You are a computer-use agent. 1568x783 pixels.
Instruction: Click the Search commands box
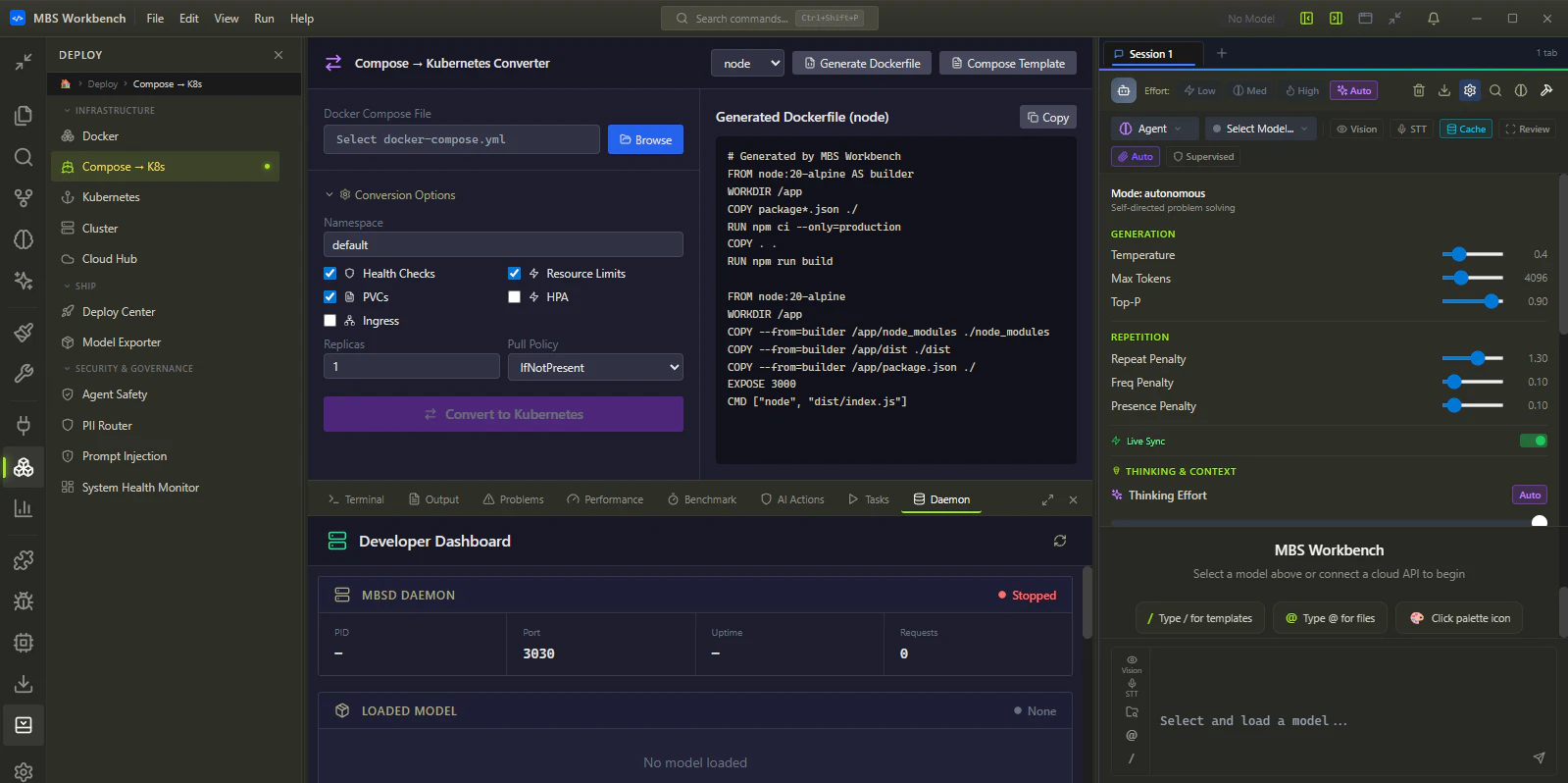click(770, 18)
